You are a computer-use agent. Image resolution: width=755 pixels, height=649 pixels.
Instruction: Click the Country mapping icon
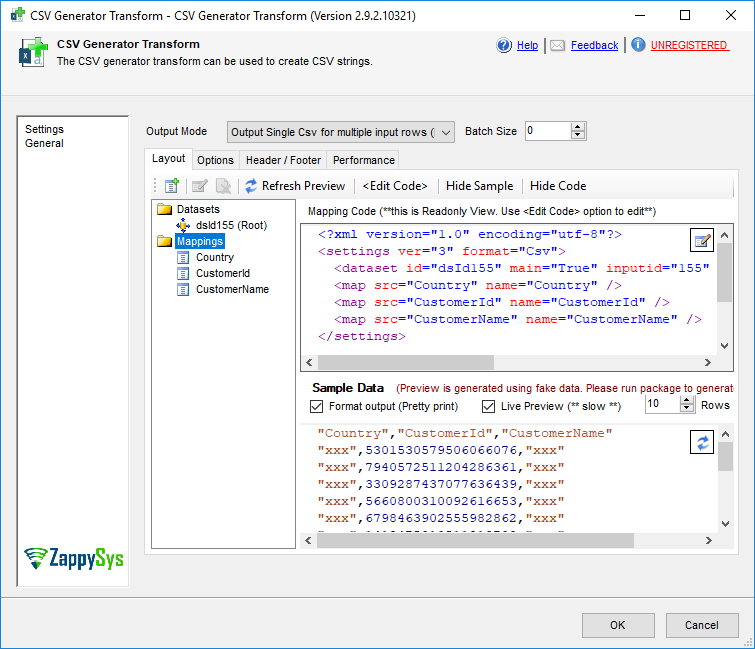pyautogui.click(x=183, y=258)
